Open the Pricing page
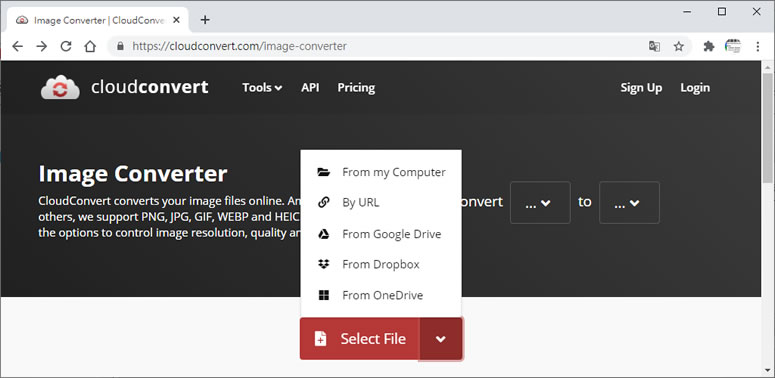Viewport: 775px width, 378px height. pyautogui.click(x=356, y=88)
